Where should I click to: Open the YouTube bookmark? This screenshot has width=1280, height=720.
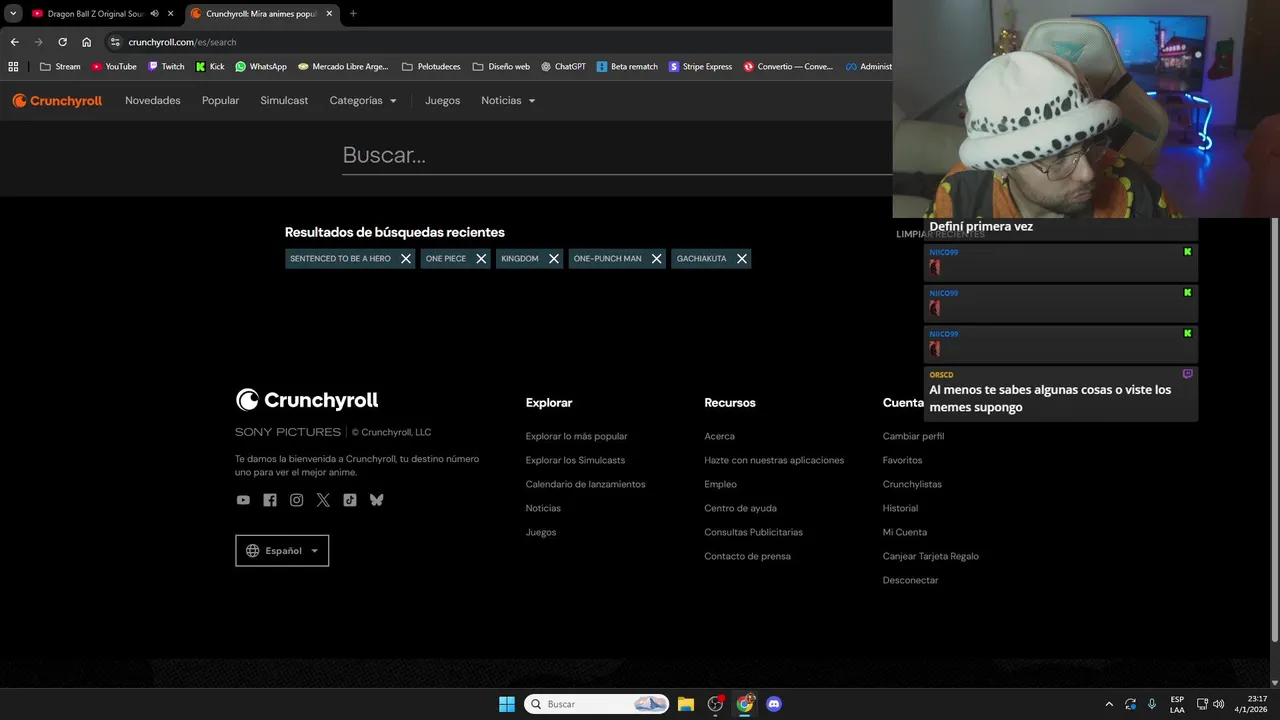point(114,67)
